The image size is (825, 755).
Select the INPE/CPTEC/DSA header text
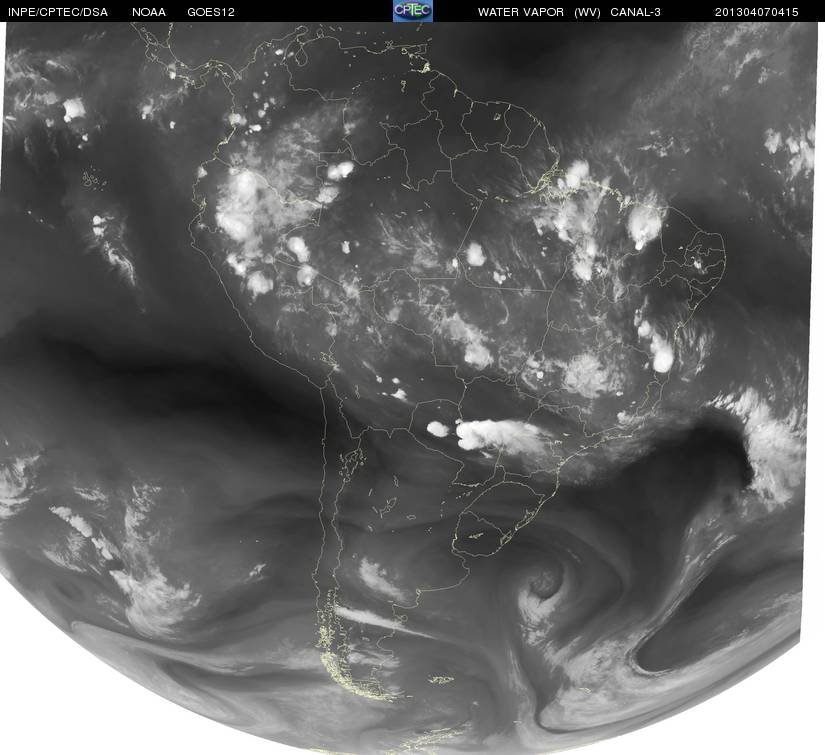58,12
